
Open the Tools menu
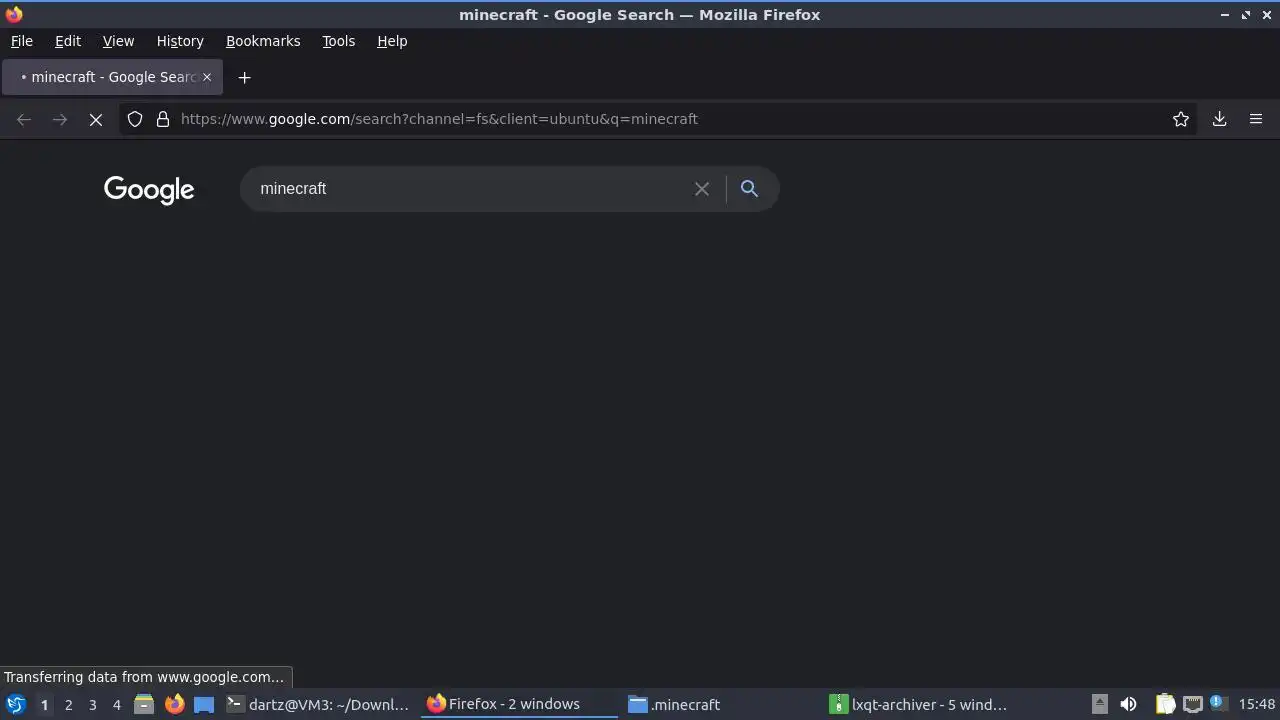click(339, 41)
